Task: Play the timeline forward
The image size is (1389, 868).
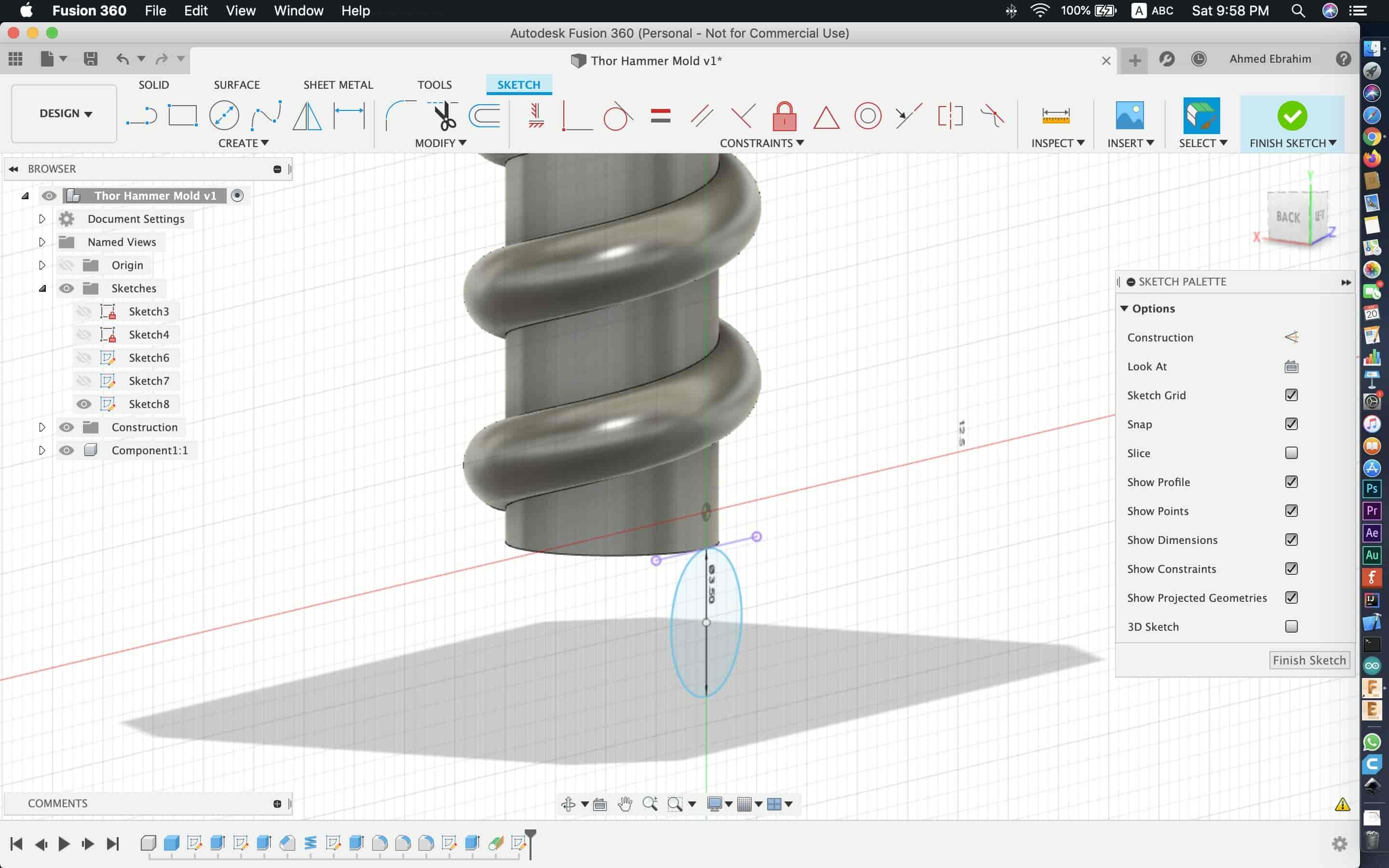Action: (x=64, y=843)
